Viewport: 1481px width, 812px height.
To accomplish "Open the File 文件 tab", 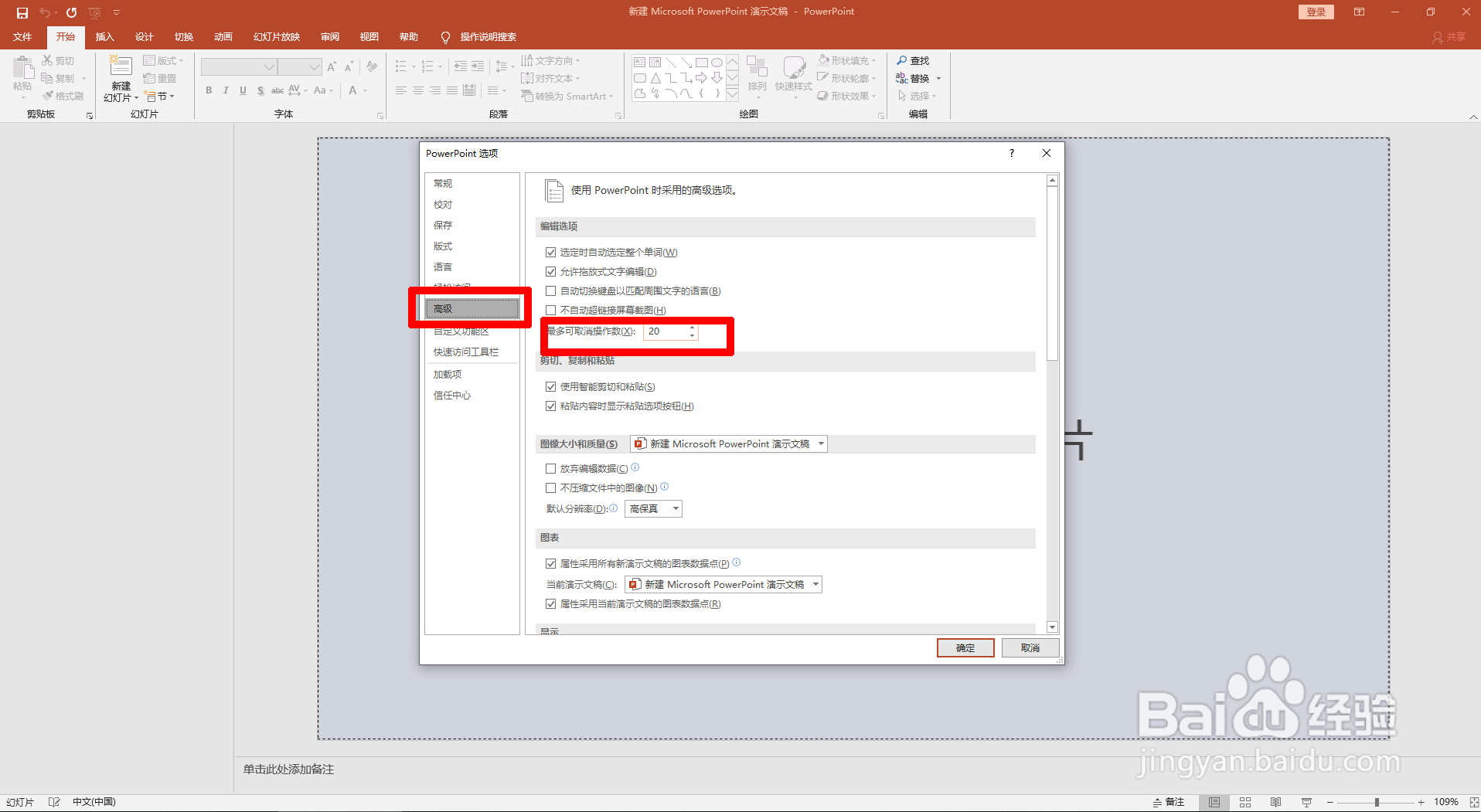I will 22,37.
